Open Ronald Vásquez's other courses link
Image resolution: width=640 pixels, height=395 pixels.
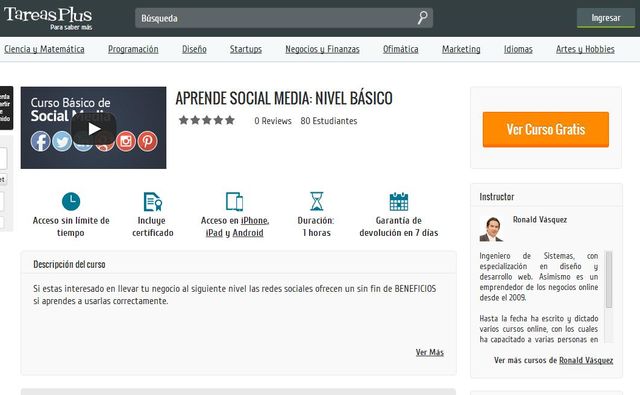pos(586,360)
